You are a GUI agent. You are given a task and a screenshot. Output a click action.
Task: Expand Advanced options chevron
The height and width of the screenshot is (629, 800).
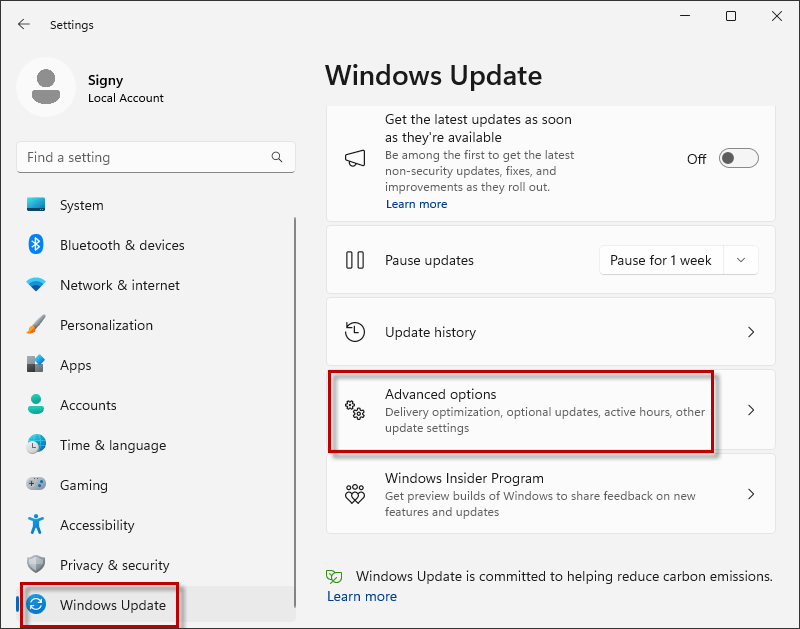[751, 410]
